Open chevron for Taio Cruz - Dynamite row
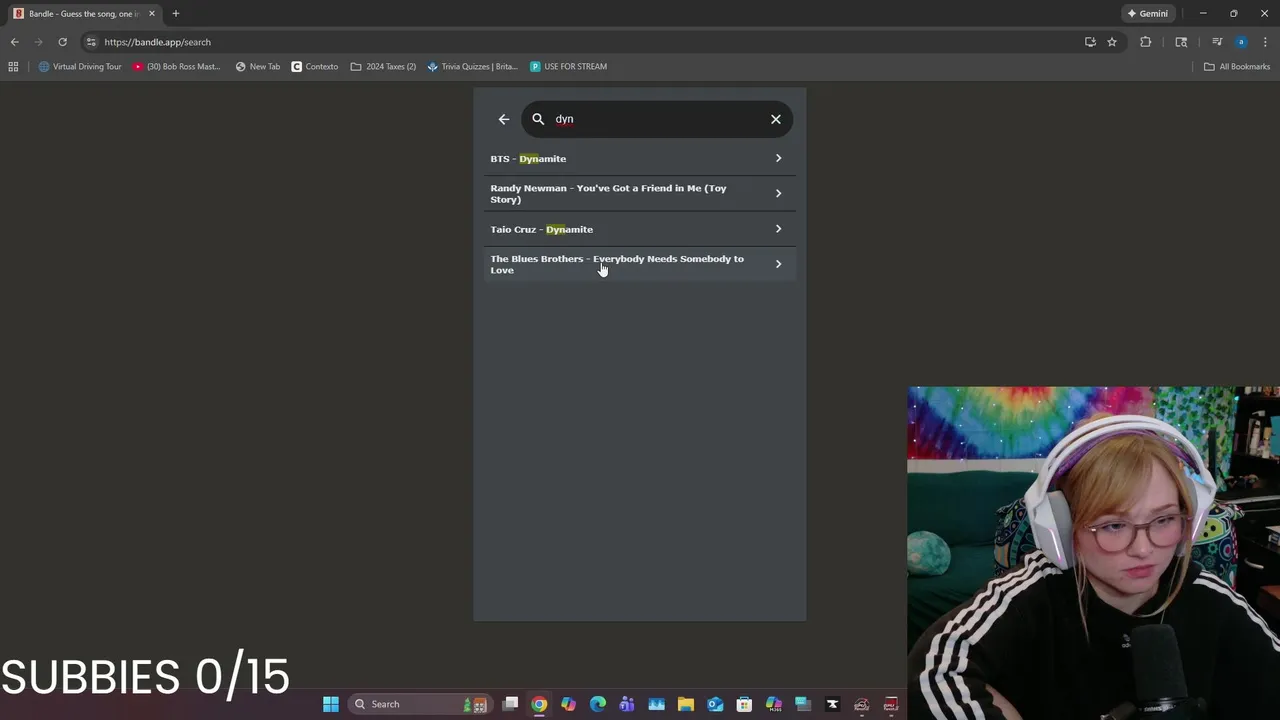Screen dimensions: 1280x720 [778, 229]
